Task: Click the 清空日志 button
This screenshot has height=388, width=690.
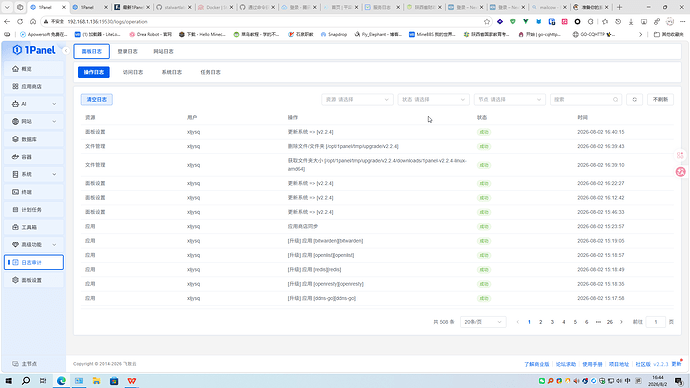Action: tap(97, 99)
